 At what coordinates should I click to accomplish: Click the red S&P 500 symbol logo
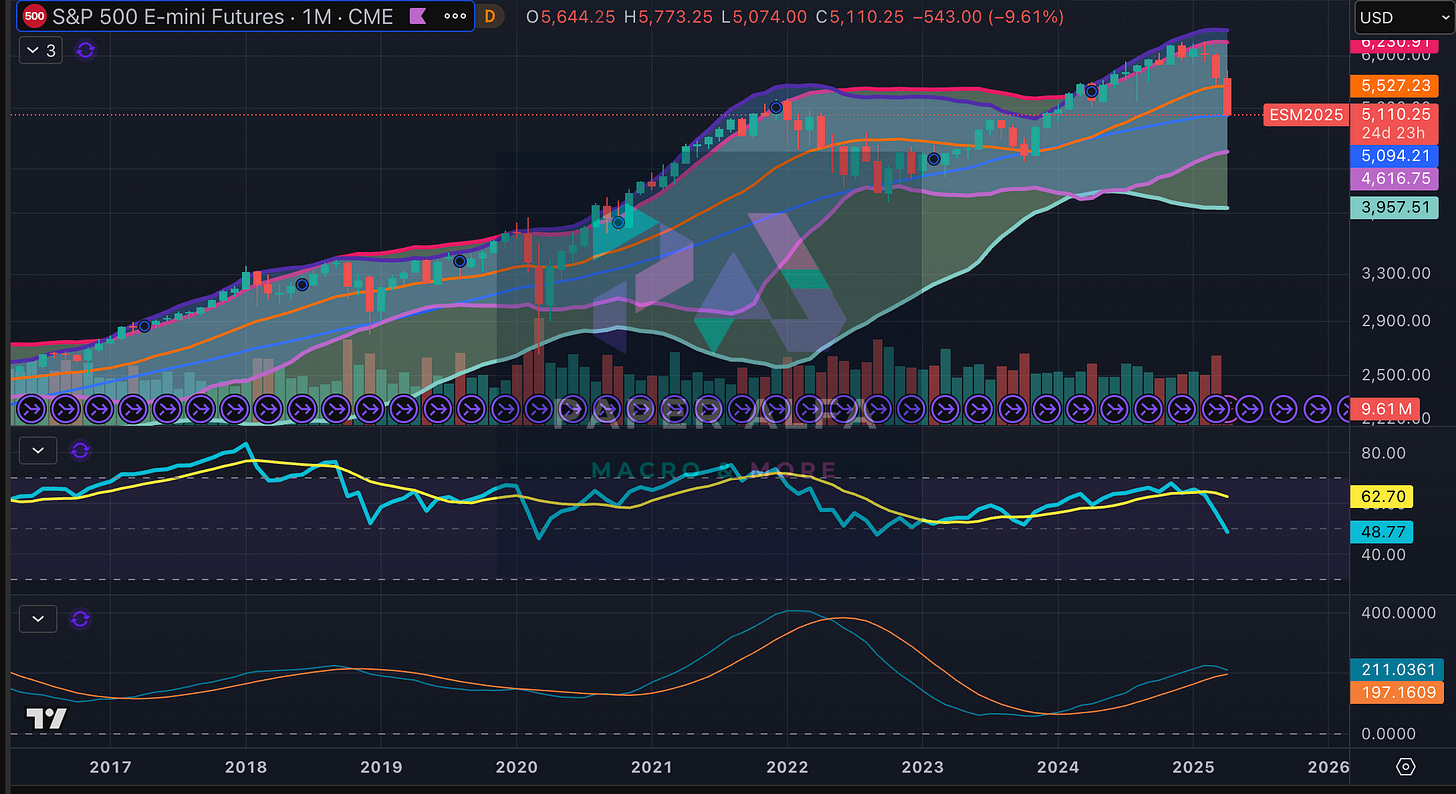[34, 16]
